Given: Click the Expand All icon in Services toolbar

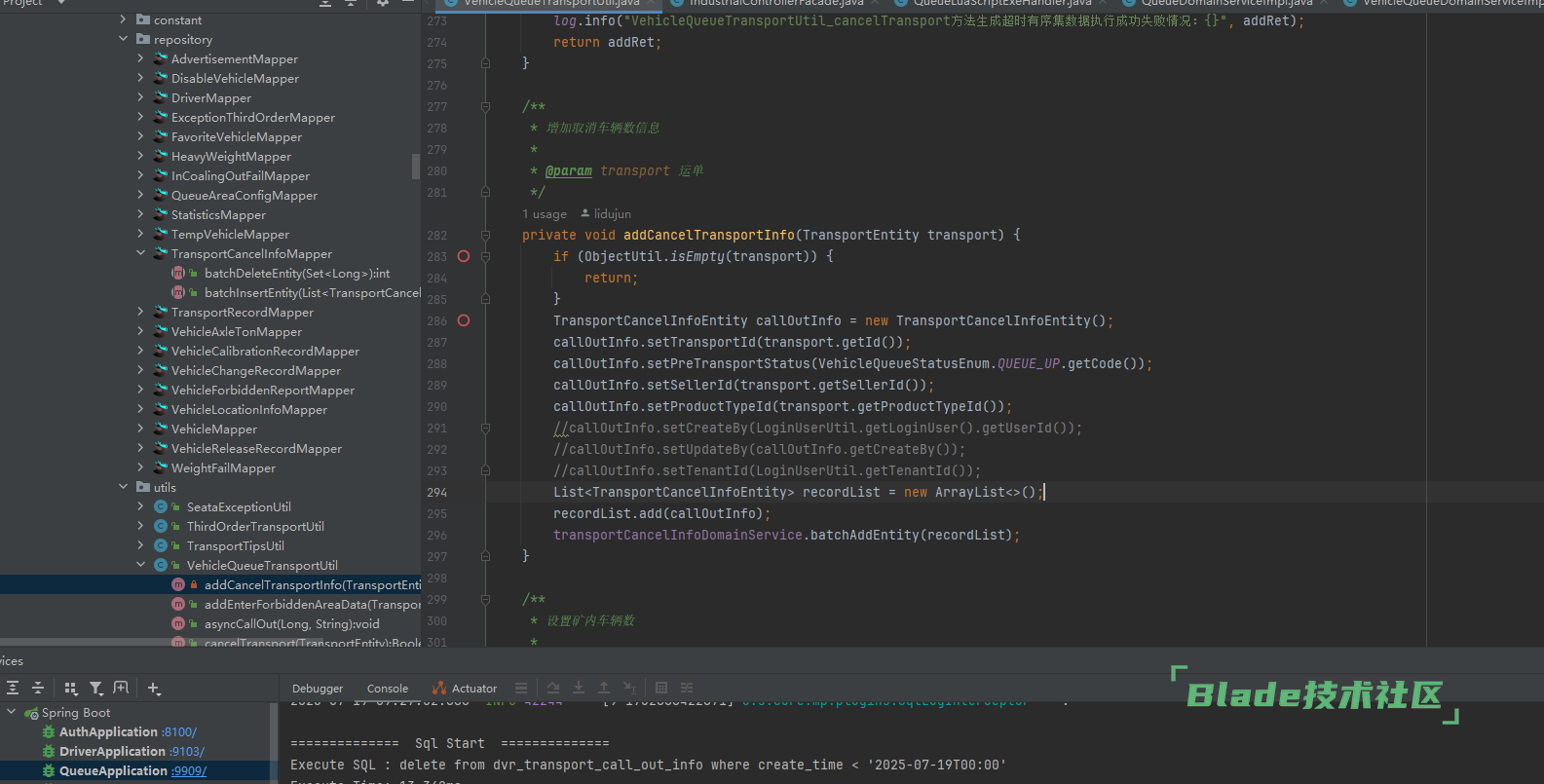Looking at the screenshot, I should pos(13,688).
